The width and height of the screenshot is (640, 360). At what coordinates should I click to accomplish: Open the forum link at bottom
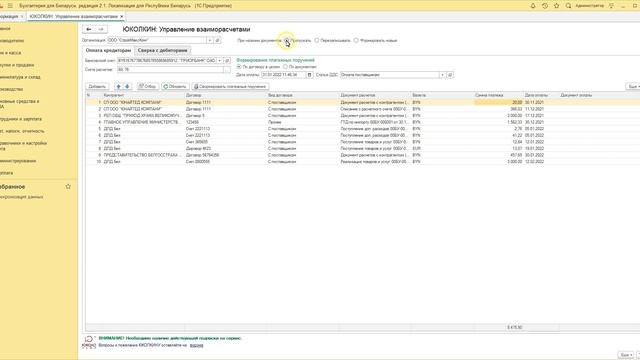point(196,345)
